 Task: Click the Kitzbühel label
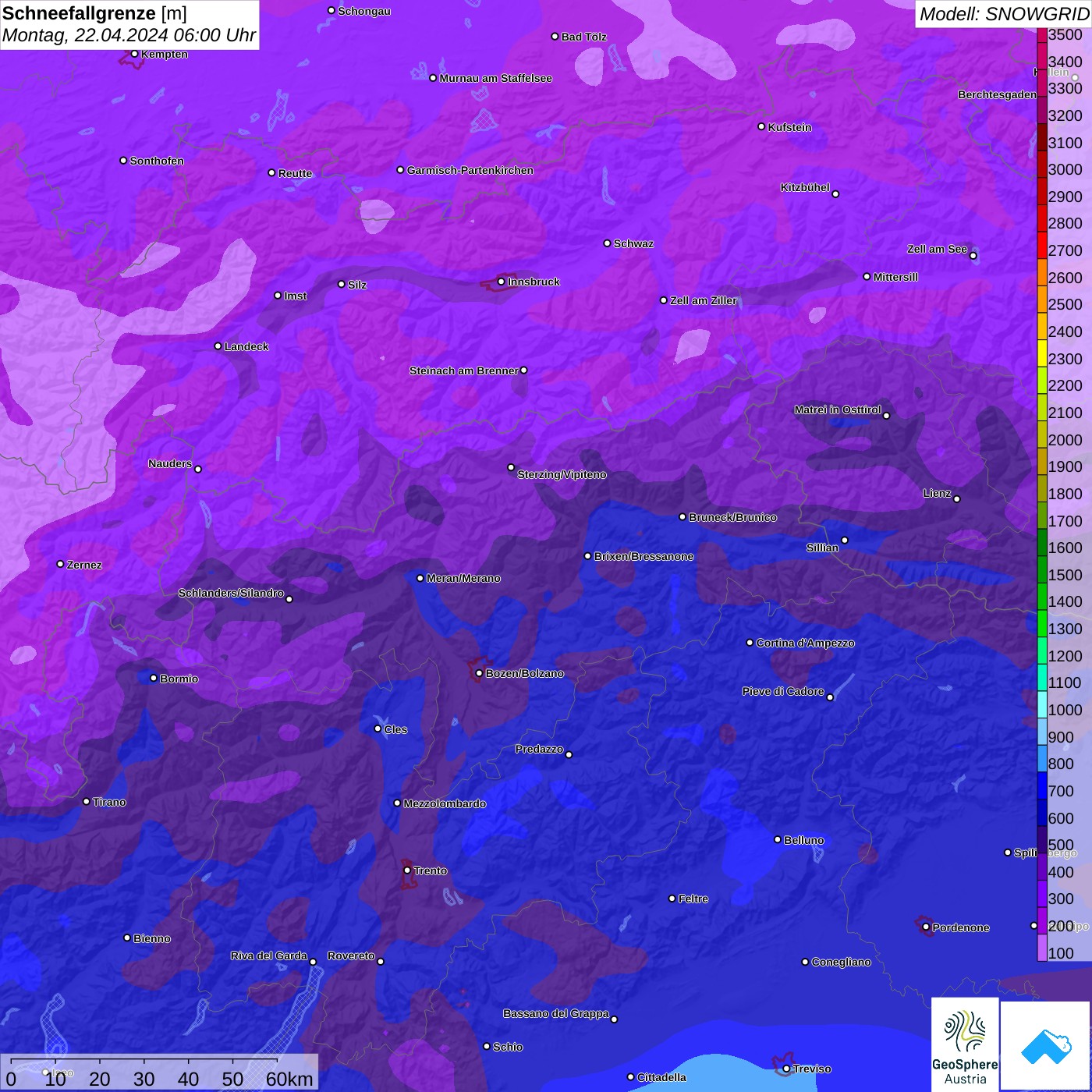point(805,187)
